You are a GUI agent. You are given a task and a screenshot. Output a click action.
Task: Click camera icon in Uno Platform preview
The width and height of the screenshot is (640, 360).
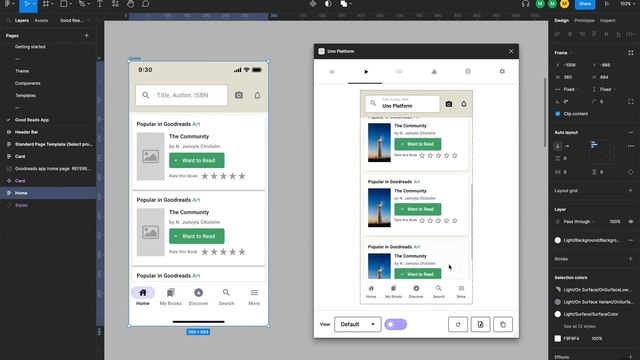tap(449, 104)
